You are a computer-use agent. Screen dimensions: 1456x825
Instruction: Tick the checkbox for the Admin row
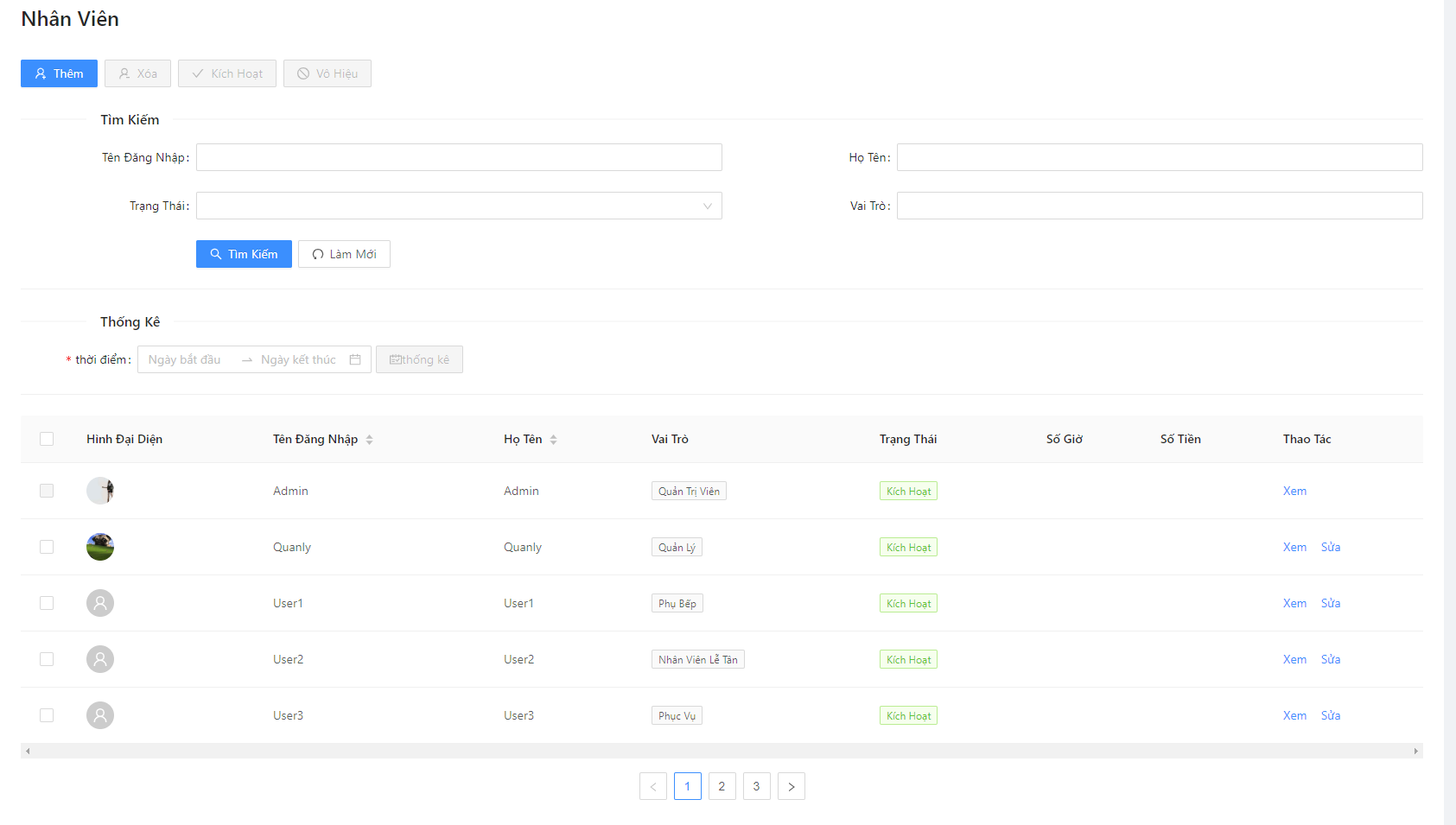click(x=47, y=490)
